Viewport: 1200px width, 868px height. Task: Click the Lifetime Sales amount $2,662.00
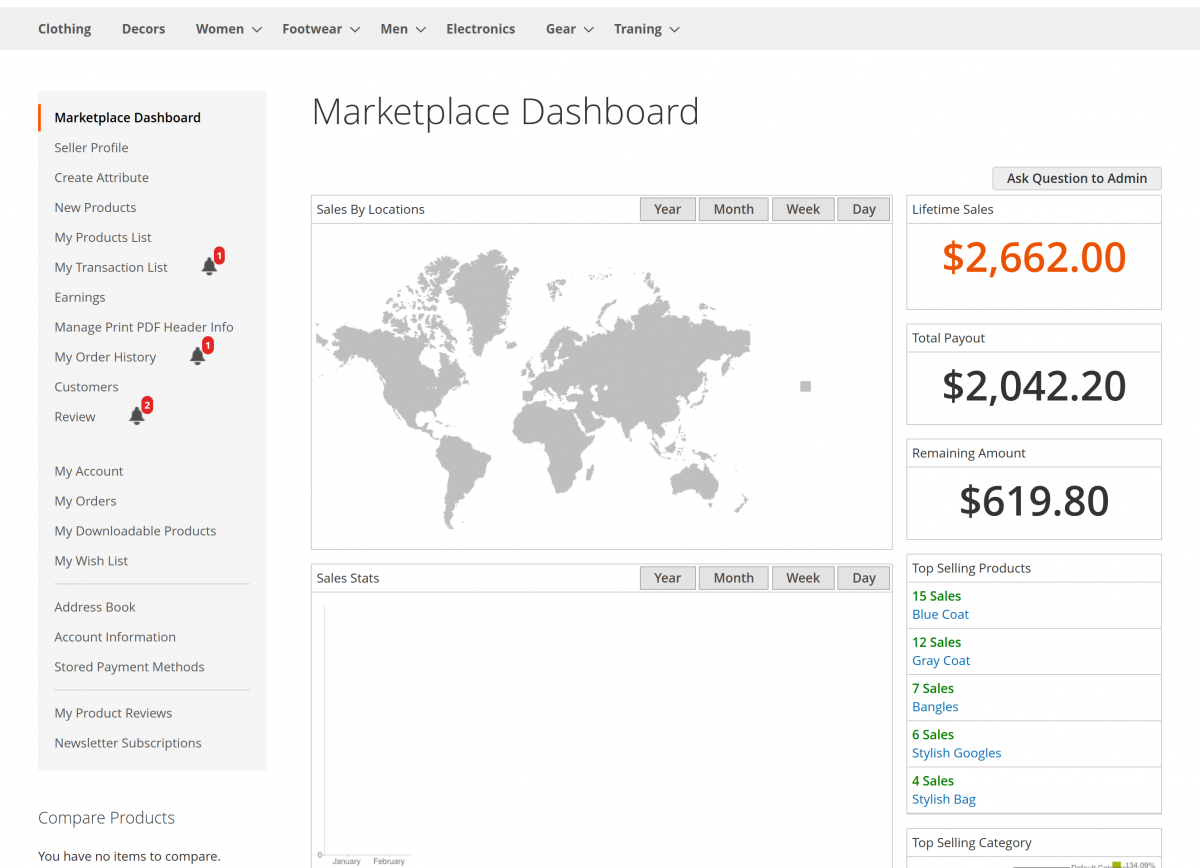pos(1034,258)
